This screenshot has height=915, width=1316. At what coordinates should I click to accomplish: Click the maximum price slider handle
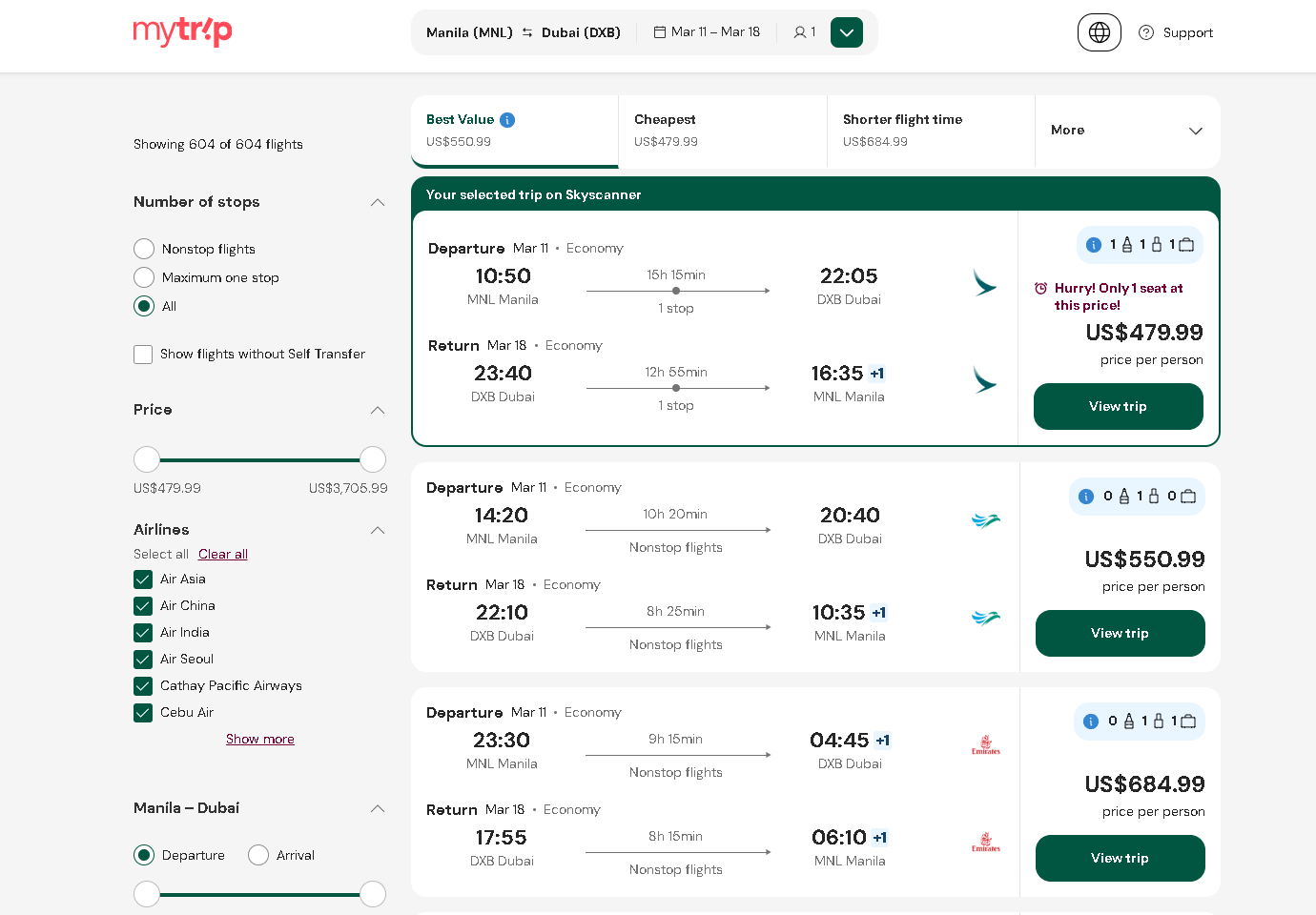pyautogui.click(x=373, y=459)
